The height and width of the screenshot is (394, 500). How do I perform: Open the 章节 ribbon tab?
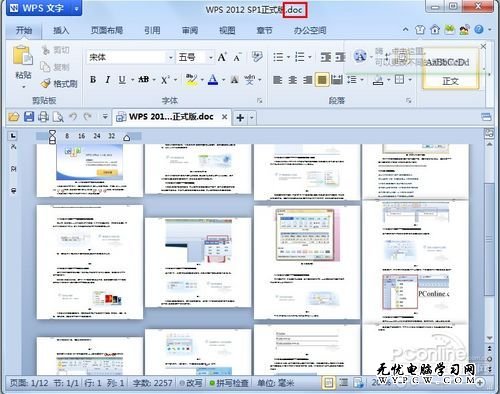(264, 31)
